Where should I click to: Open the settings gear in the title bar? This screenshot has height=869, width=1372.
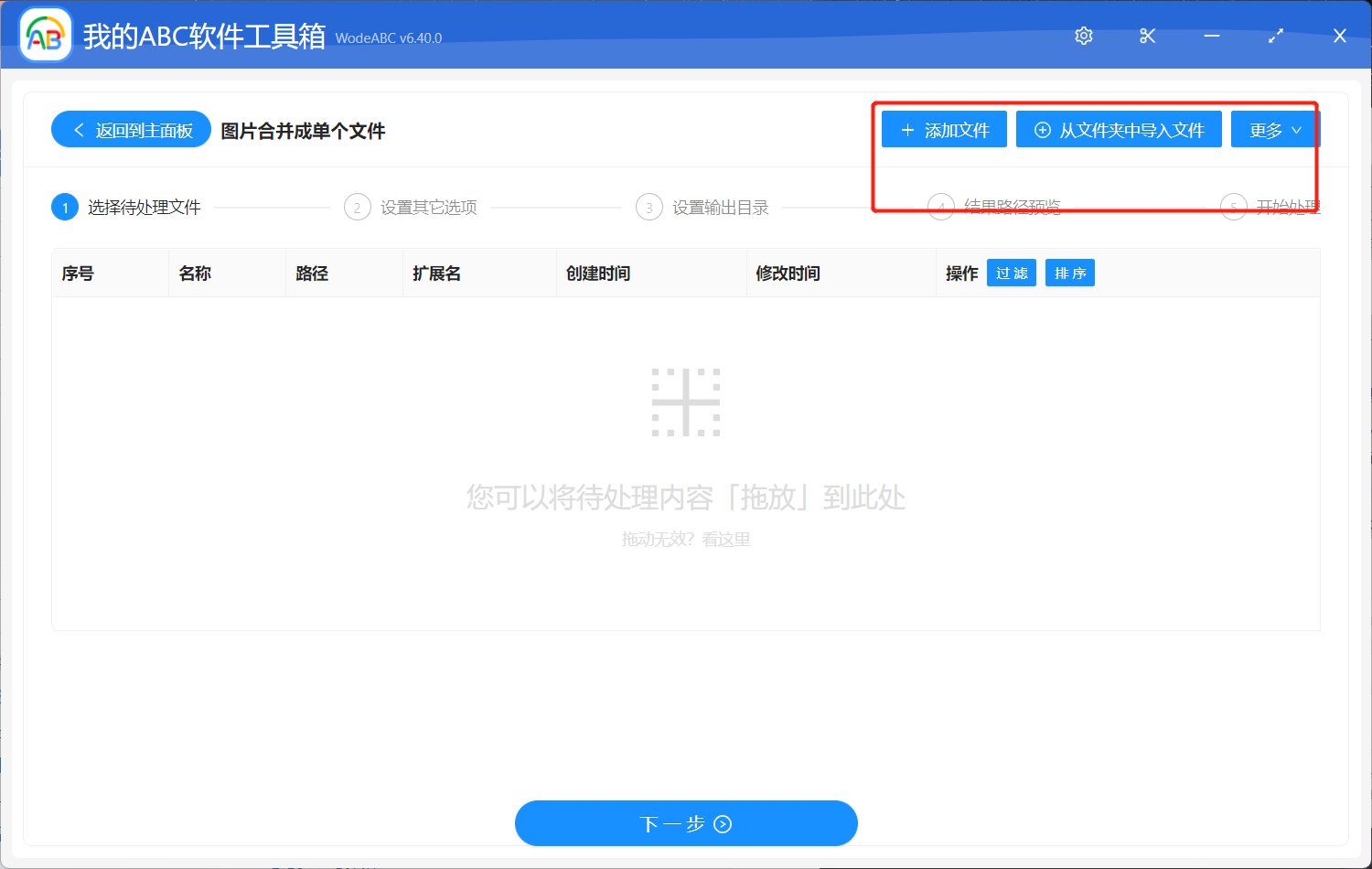(1083, 36)
